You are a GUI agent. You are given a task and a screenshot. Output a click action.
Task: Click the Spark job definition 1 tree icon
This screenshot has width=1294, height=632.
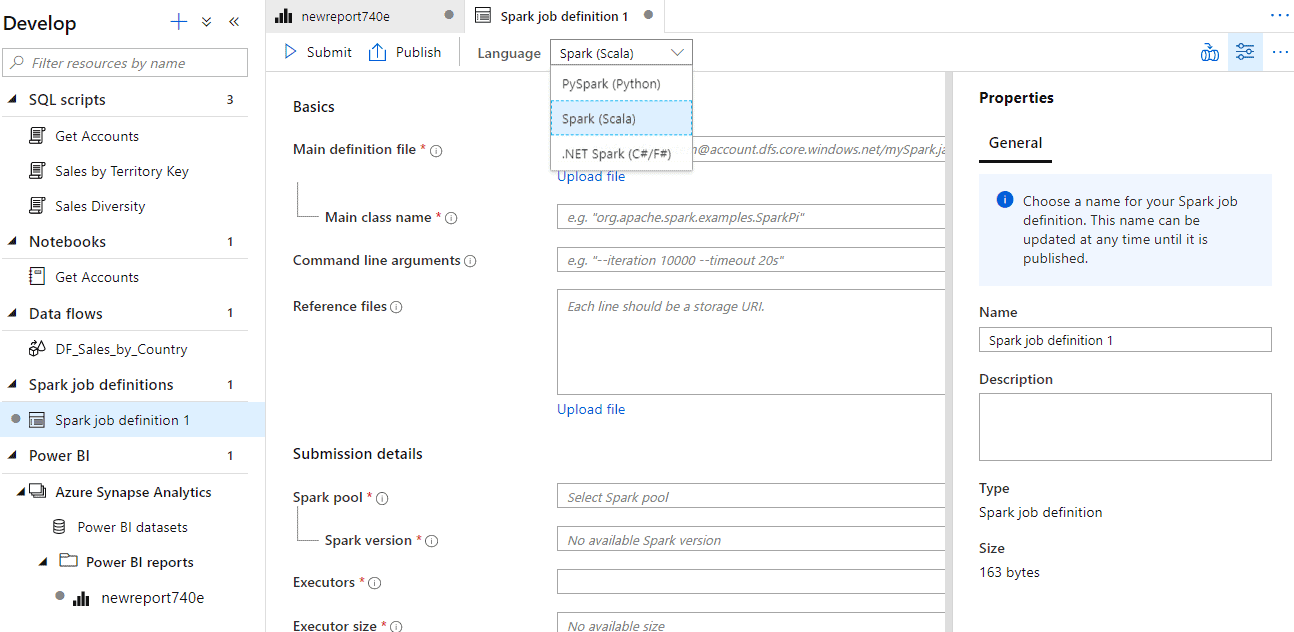pos(37,420)
